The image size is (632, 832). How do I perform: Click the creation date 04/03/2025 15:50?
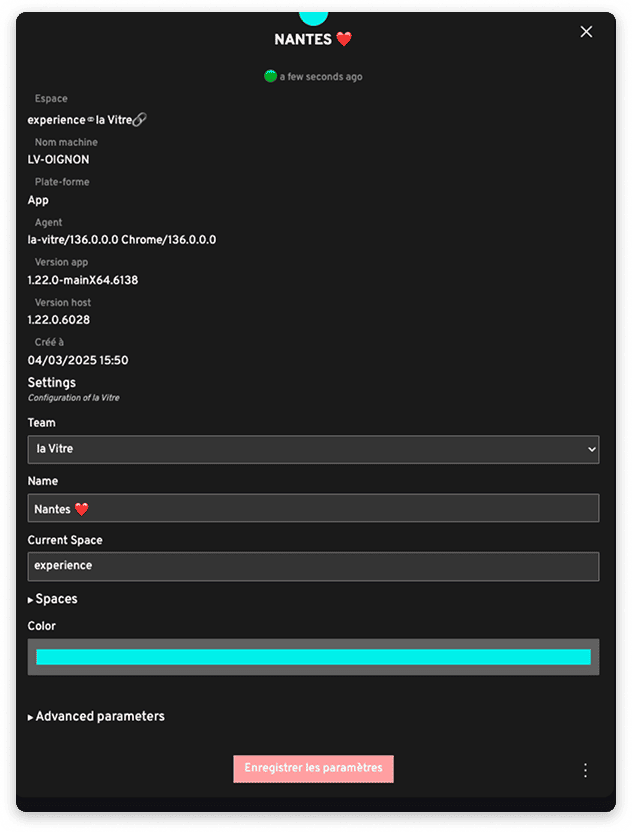[78, 360]
